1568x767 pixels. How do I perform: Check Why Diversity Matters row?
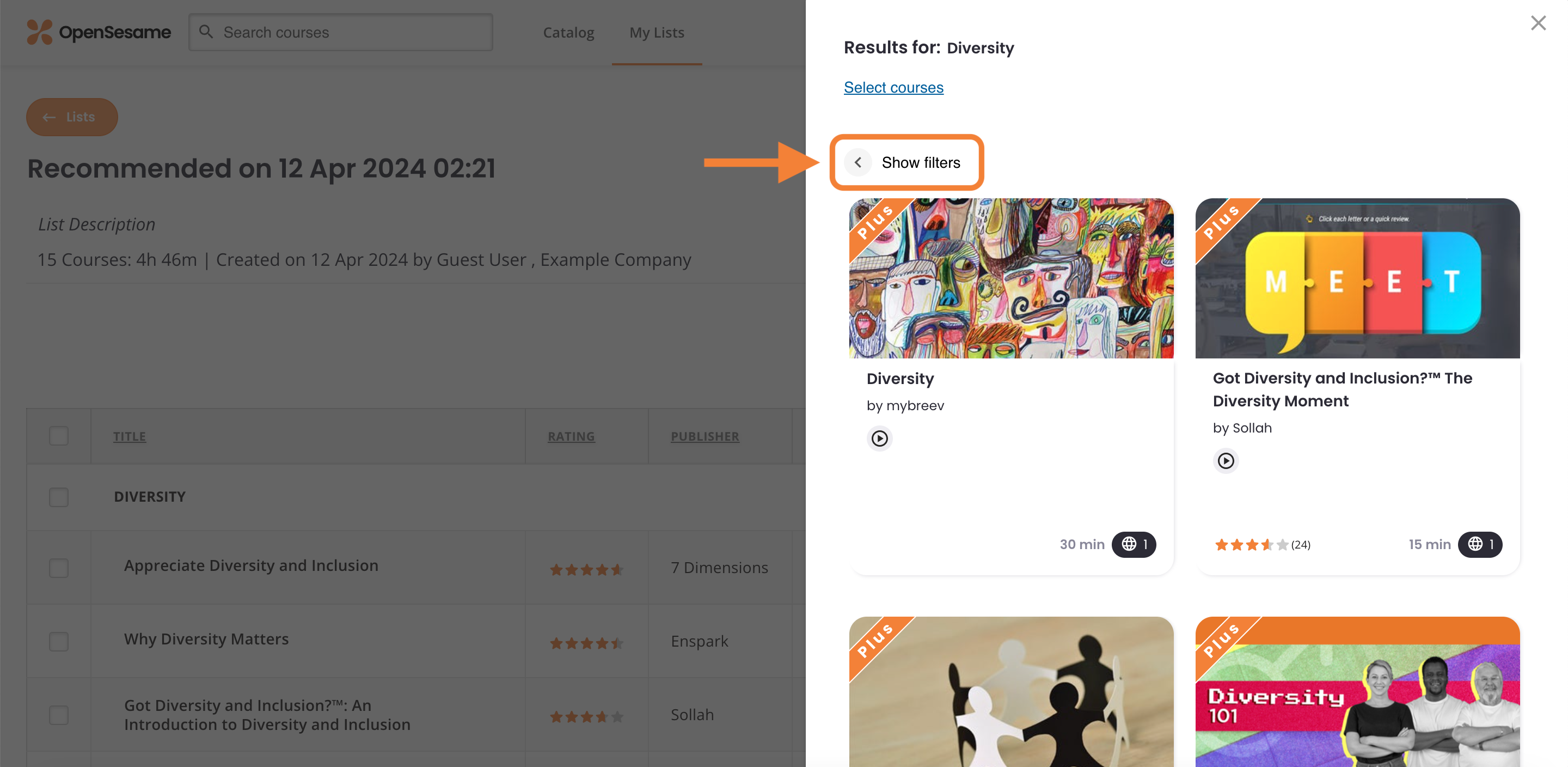tap(59, 642)
